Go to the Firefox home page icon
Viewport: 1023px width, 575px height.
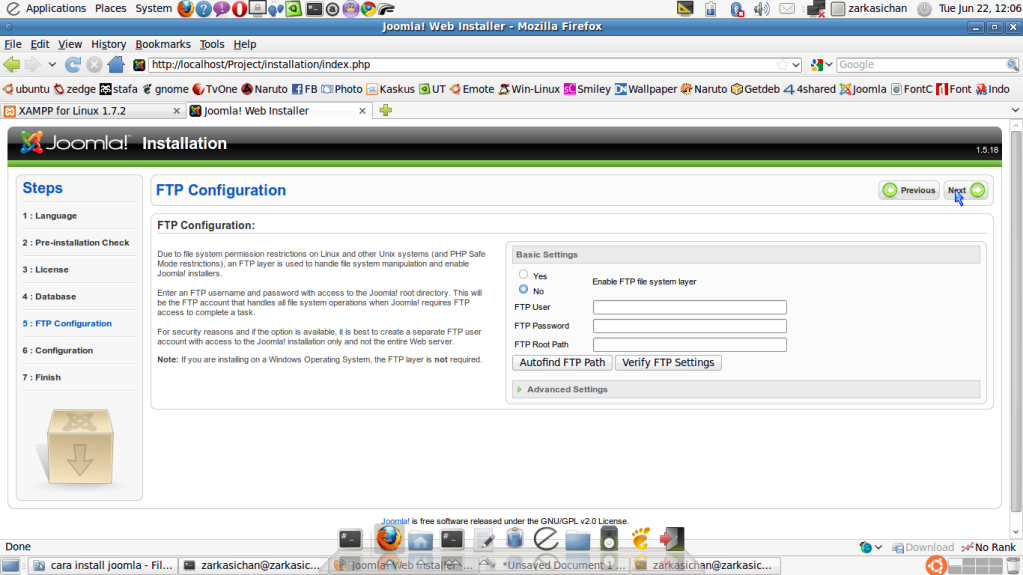click(116, 64)
